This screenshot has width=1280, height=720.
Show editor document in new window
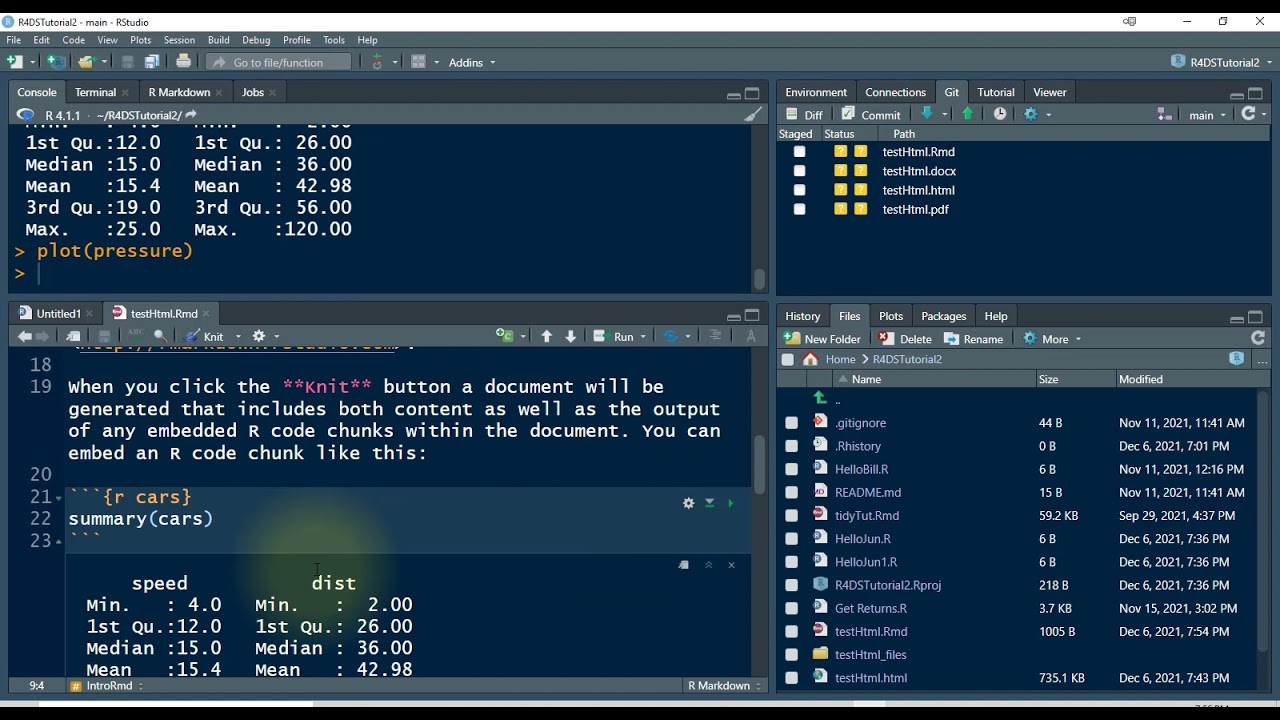[73, 337]
